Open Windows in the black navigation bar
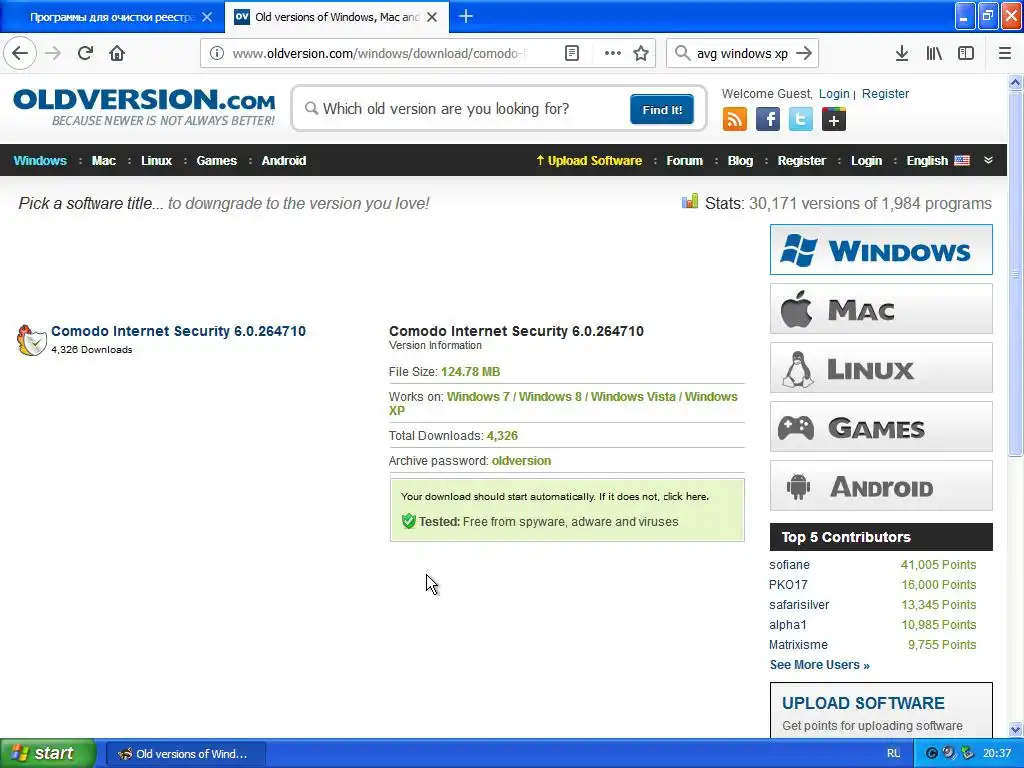Screen dimensions: 1024x768 [x=40, y=161]
